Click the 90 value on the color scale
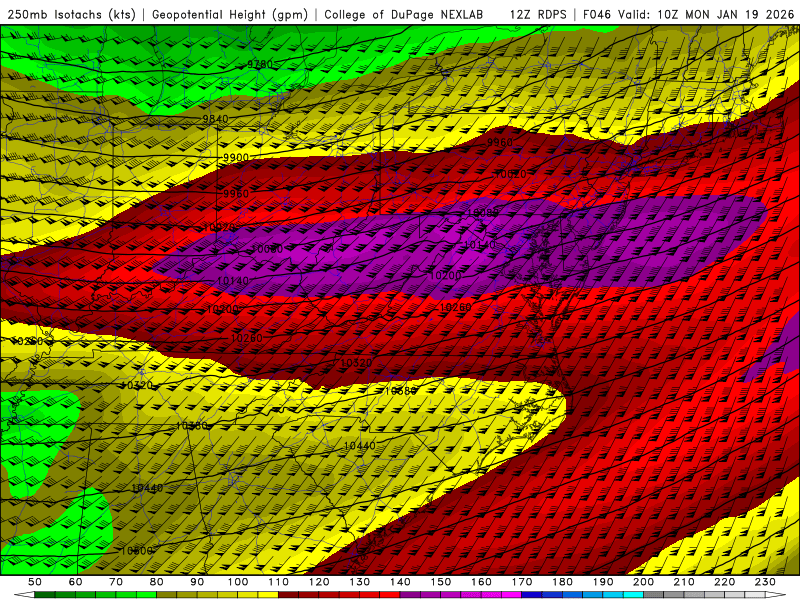This screenshot has height=600, width=800. tap(197, 582)
